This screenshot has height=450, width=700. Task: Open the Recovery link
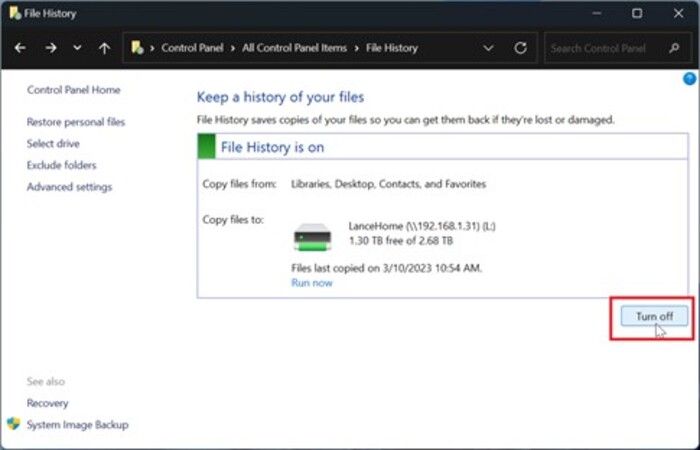point(47,403)
